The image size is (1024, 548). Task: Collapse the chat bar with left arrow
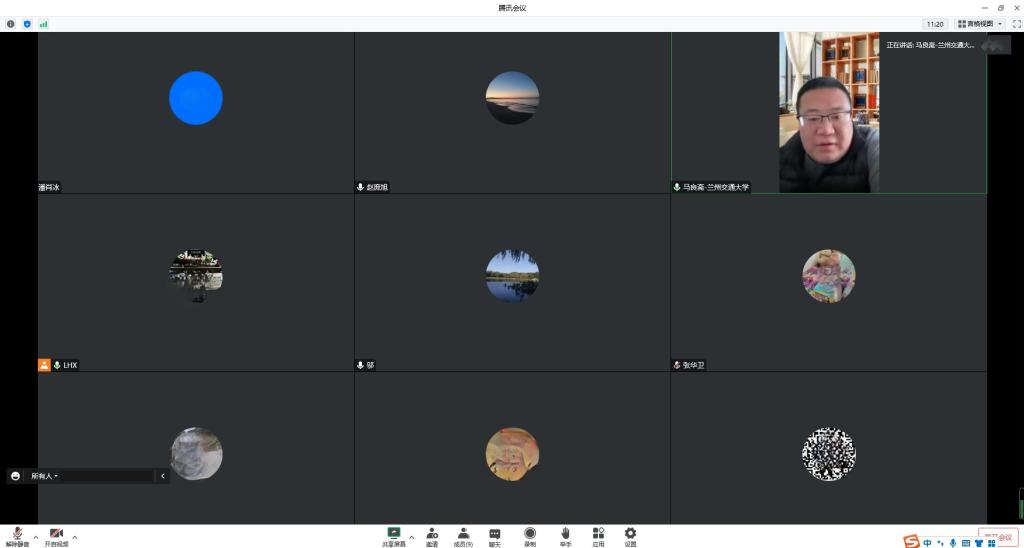click(163, 477)
